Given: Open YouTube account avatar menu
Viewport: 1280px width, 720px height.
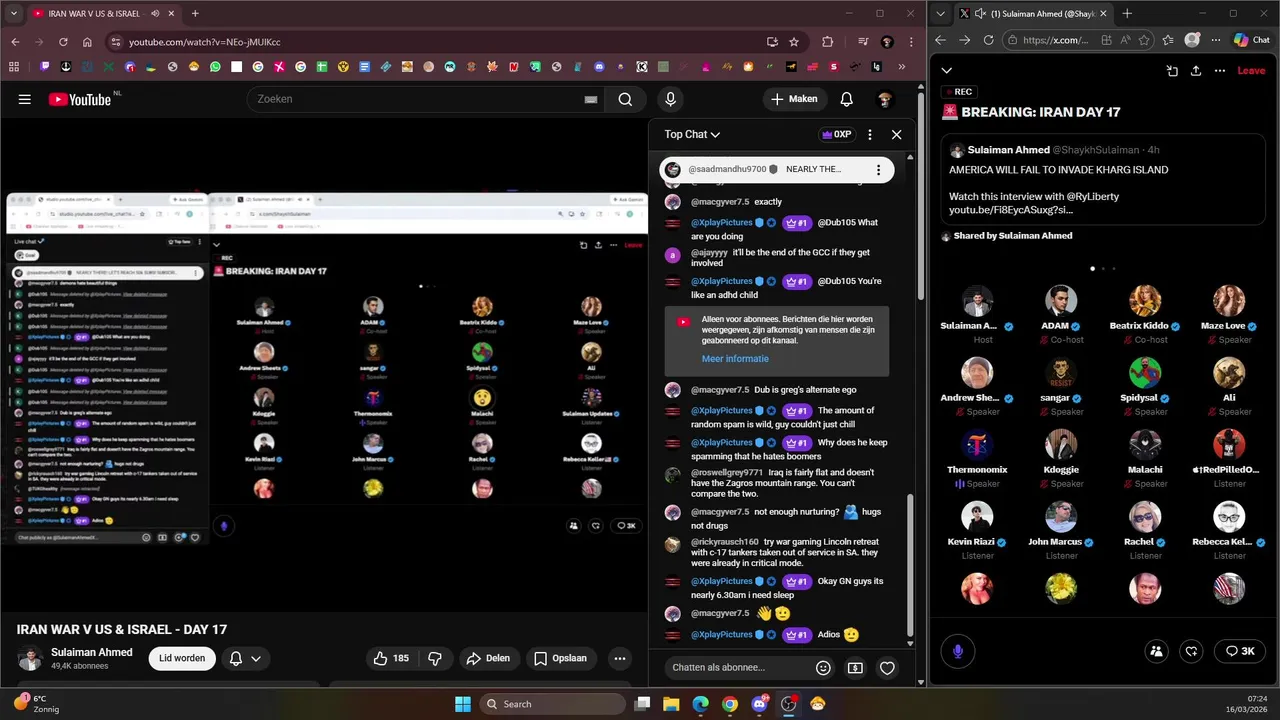Looking at the screenshot, I should tap(884, 99).
